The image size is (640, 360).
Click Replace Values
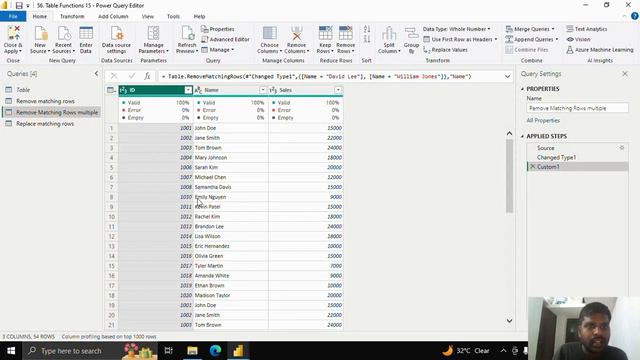[446, 49]
